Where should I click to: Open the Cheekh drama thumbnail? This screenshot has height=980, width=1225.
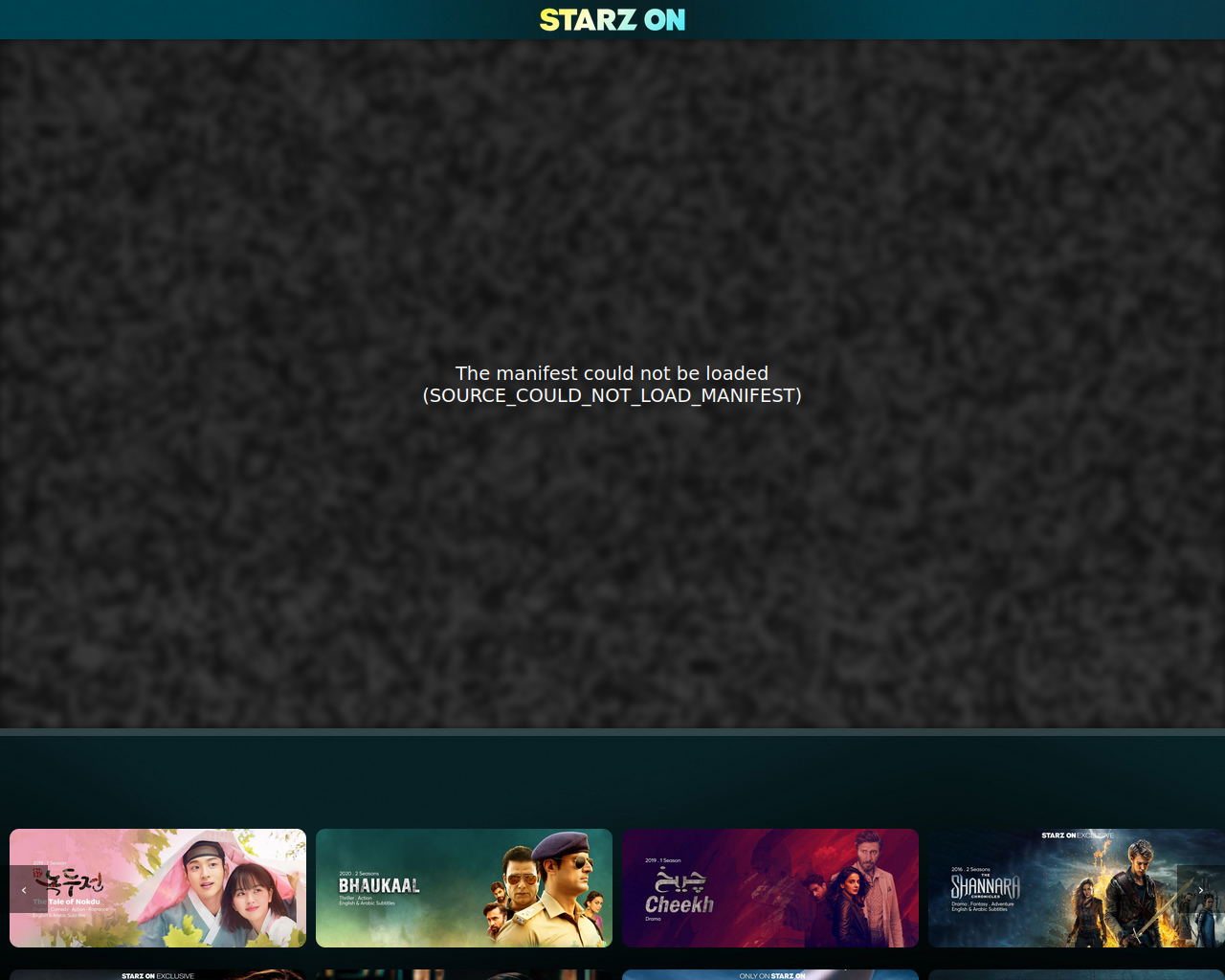pyautogui.click(x=770, y=888)
